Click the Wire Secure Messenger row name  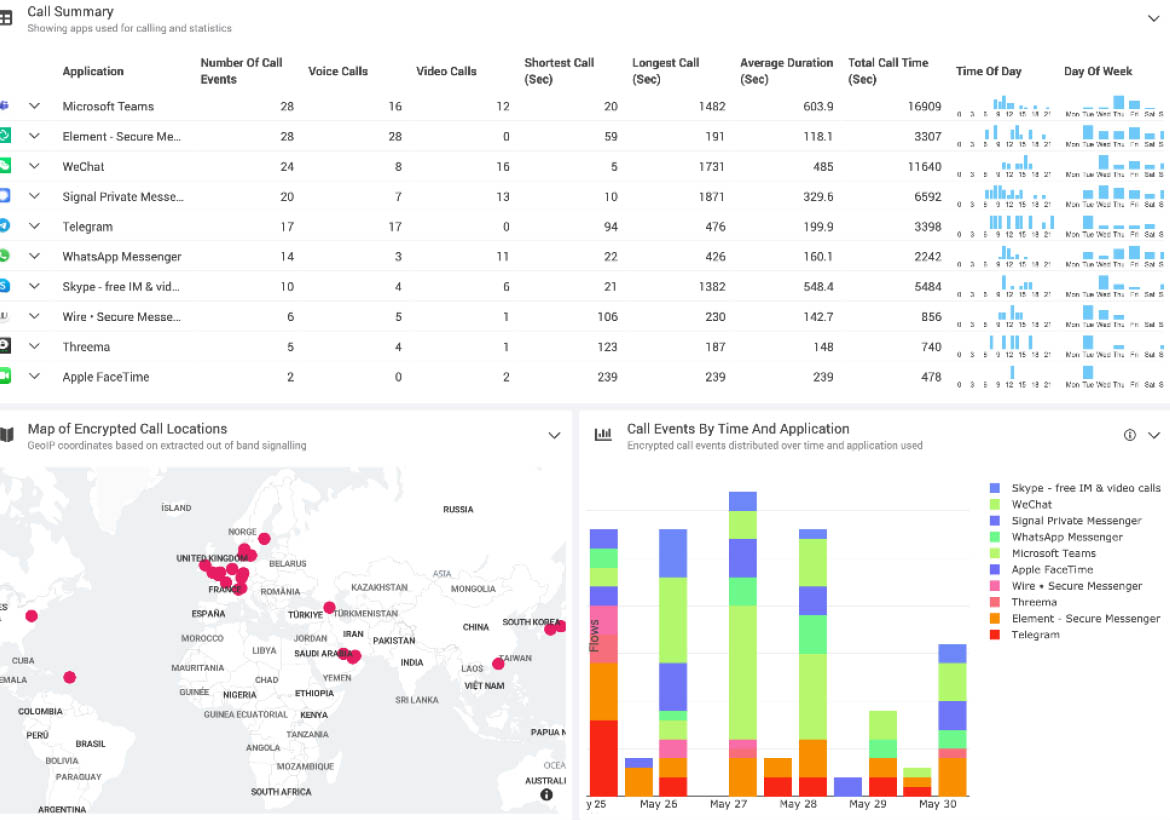click(x=122, y=316)
